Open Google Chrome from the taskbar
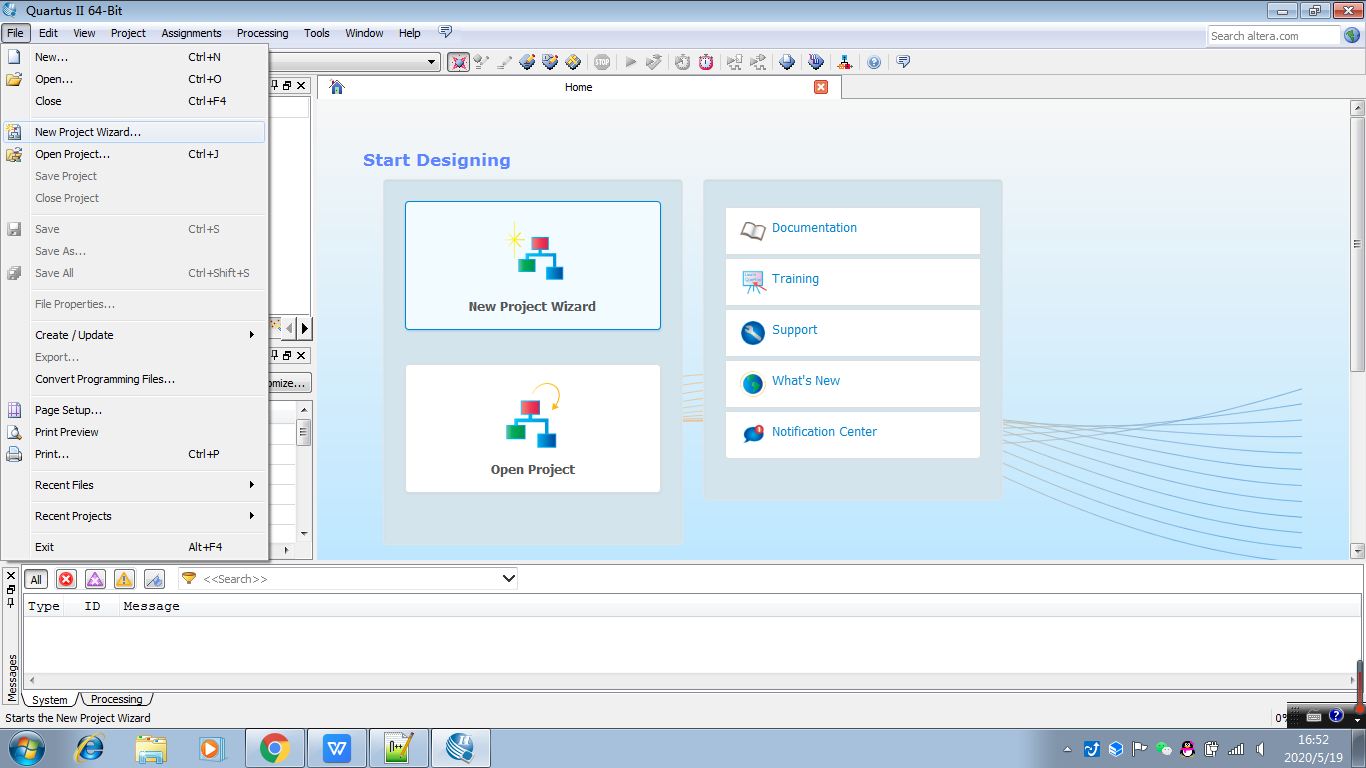Screen dimensions: 1366x768 click(275, 748)
